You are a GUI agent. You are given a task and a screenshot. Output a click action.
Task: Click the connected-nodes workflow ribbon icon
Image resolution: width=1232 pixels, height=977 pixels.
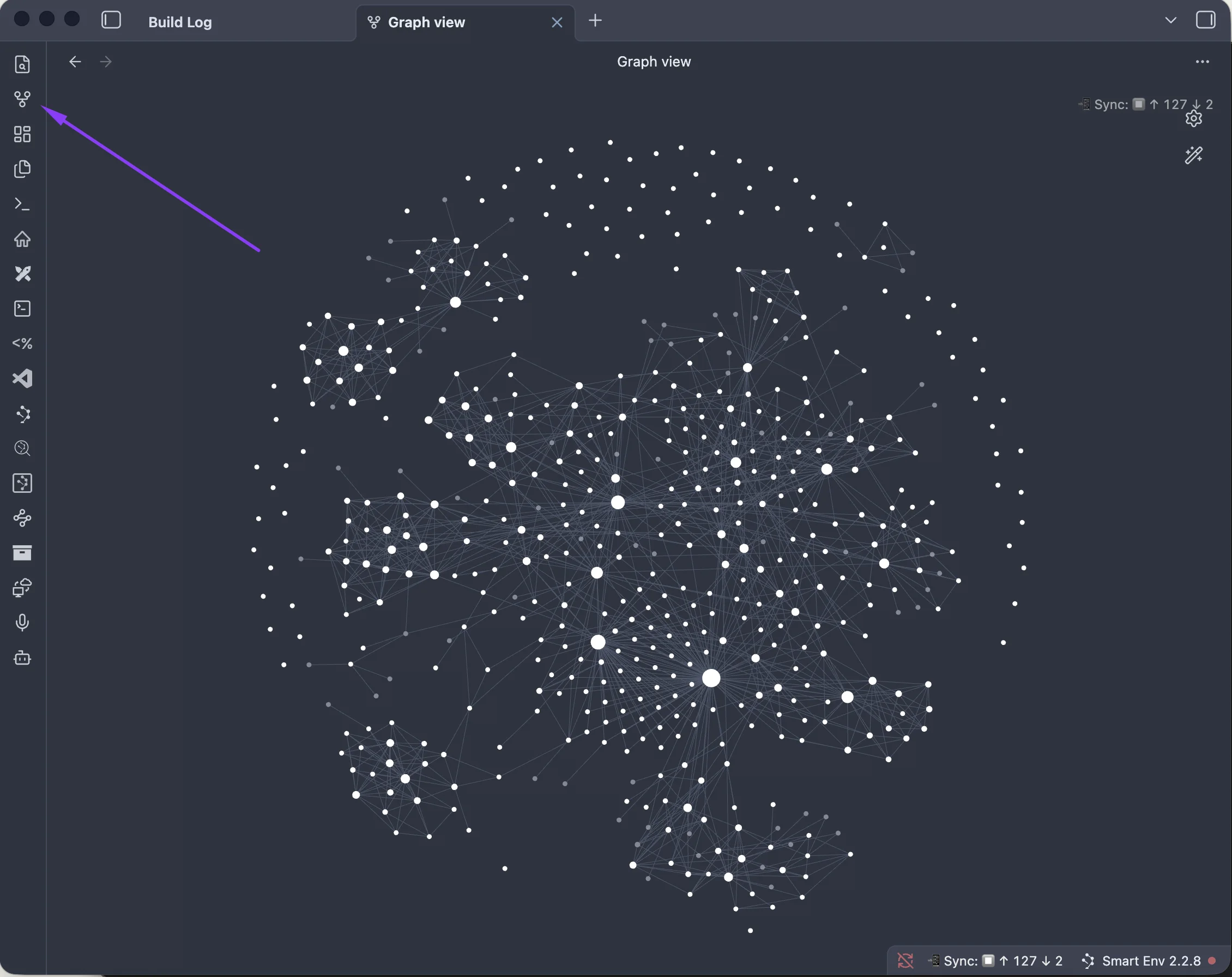22,518
